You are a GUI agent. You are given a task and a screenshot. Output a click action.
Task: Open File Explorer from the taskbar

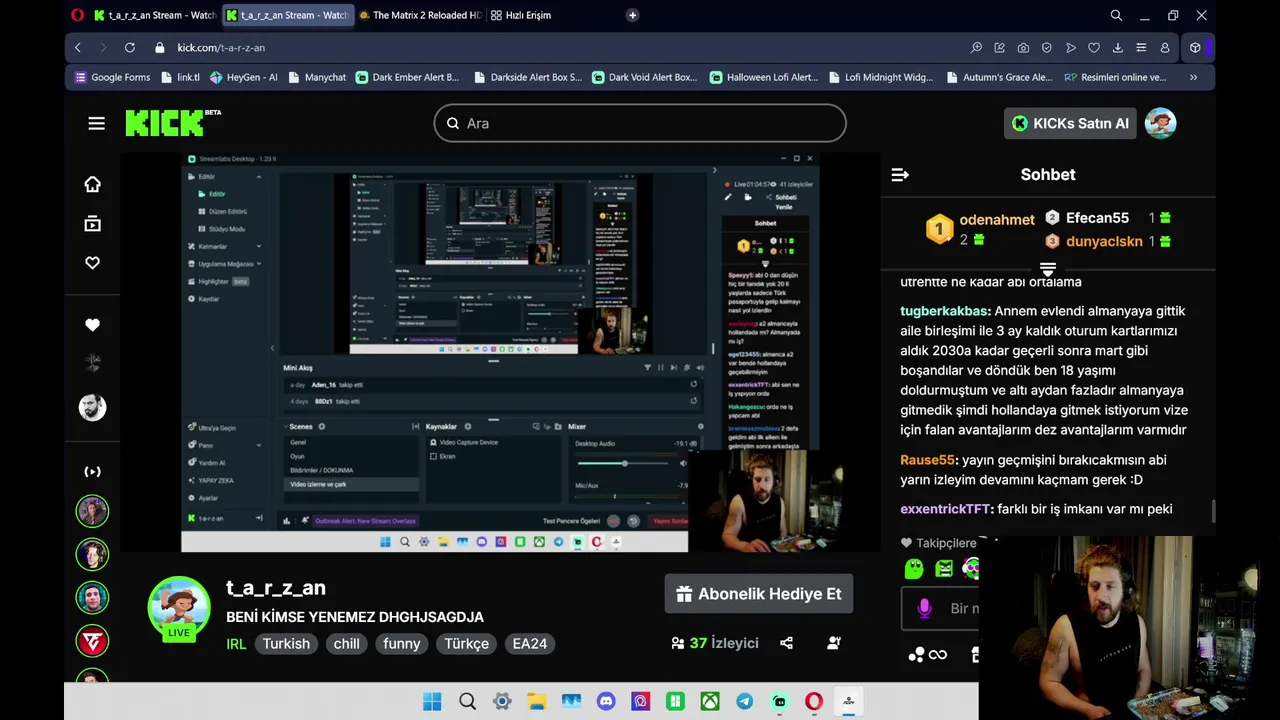point(536,701)
